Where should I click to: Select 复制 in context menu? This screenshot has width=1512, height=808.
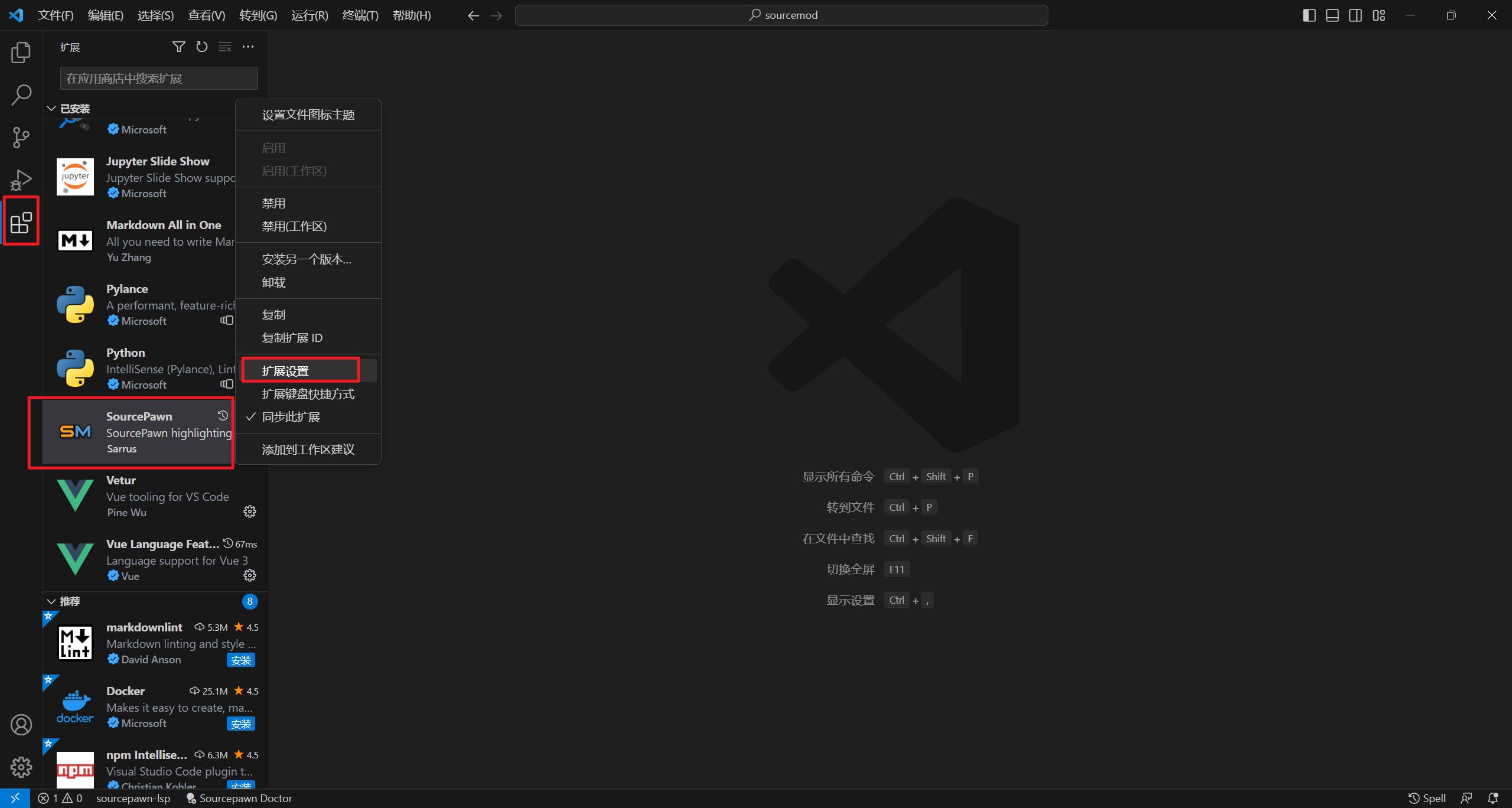[x=308, y=315]
